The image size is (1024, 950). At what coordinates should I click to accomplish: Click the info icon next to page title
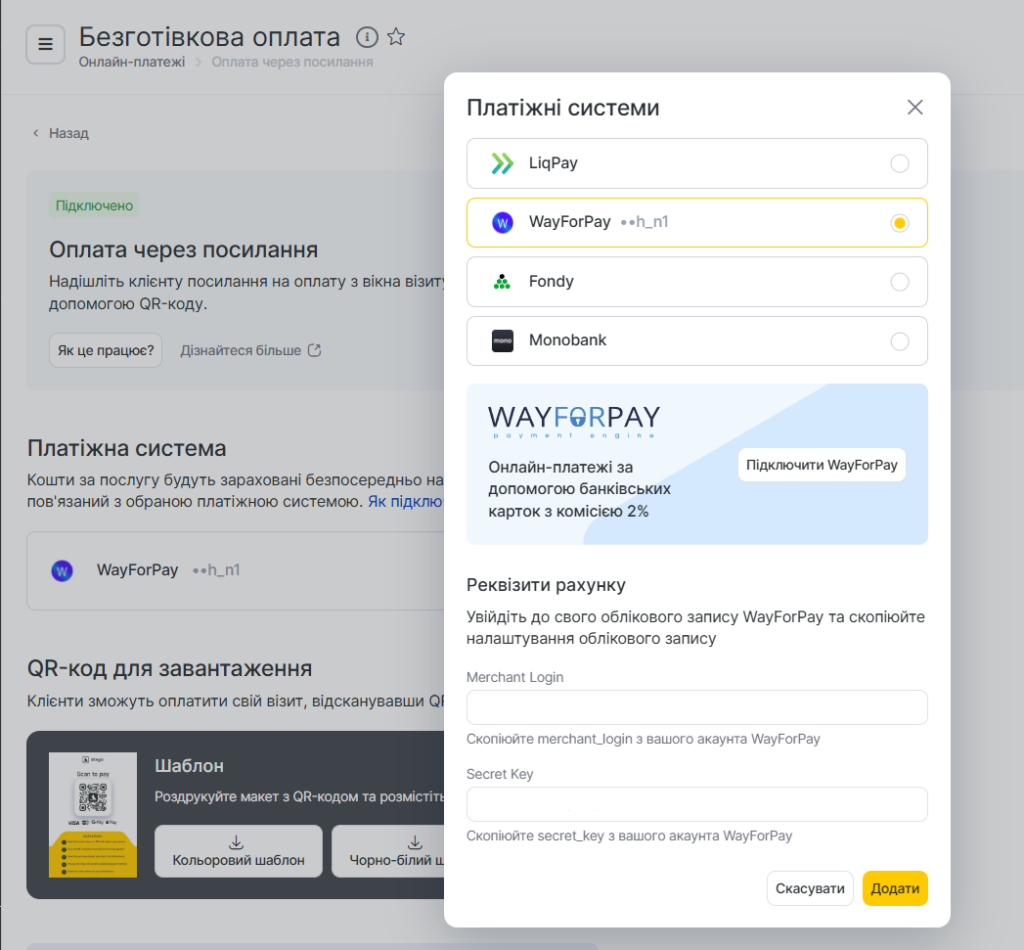(x=367, y=38)
